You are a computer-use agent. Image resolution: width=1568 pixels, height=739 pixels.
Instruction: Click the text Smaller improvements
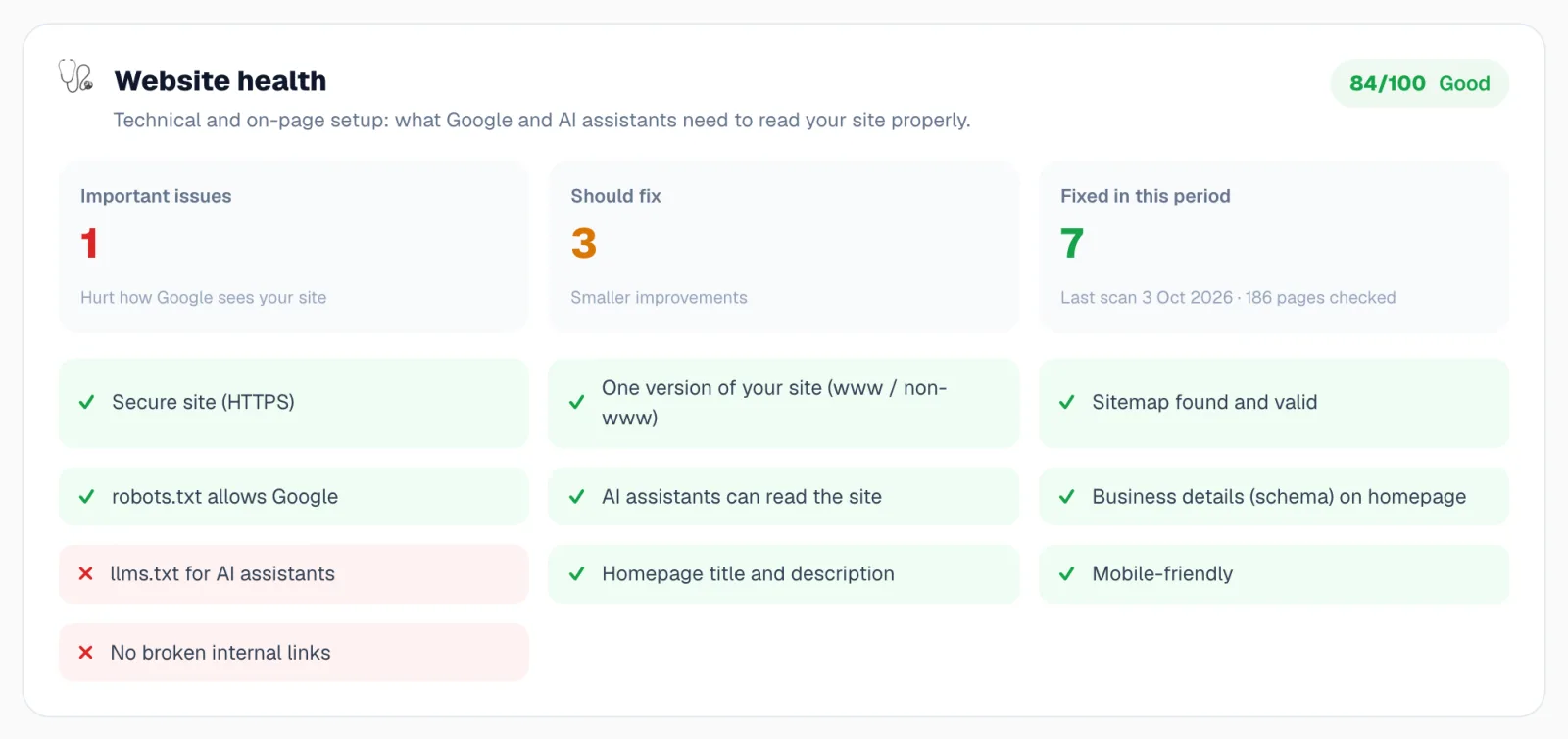tap(659, 297)
